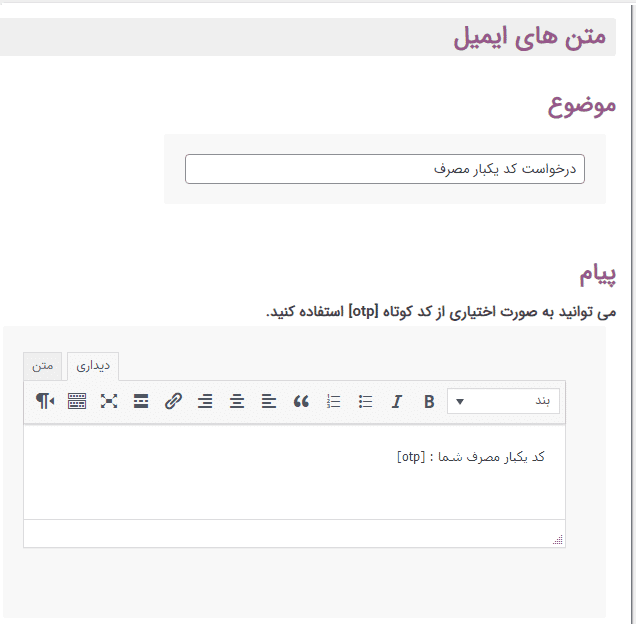Switch to the متن text tab
The height and width of the screenshot is (624, 636).
[x=43, y=366]
